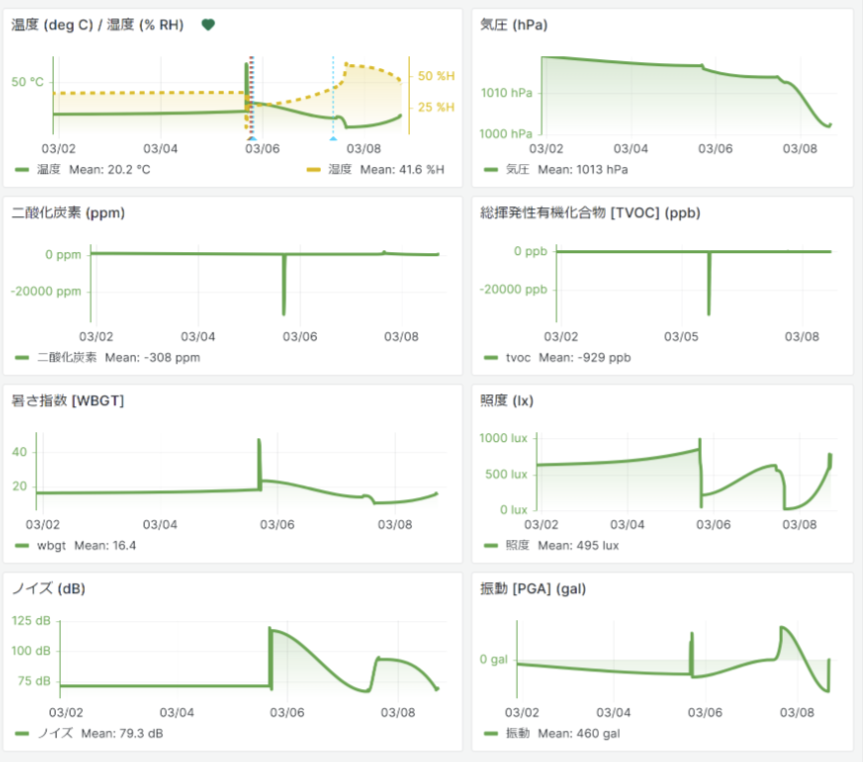Click green line icon of wbgt legend
The width and height of the screenshot is (863, 762).
tap(23, 545)
